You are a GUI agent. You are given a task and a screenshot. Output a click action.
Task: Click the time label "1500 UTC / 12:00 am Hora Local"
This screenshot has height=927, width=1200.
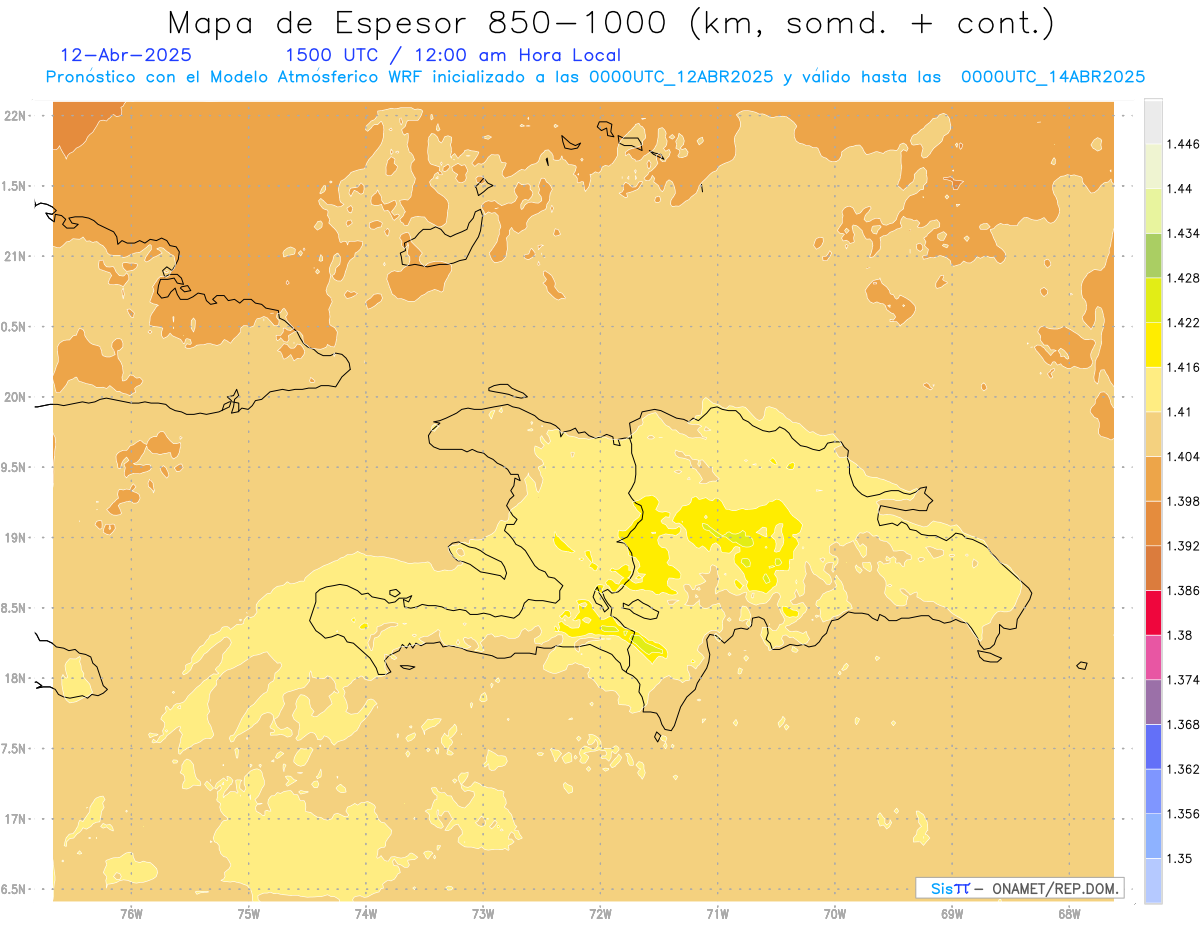(x=453, y=55)
